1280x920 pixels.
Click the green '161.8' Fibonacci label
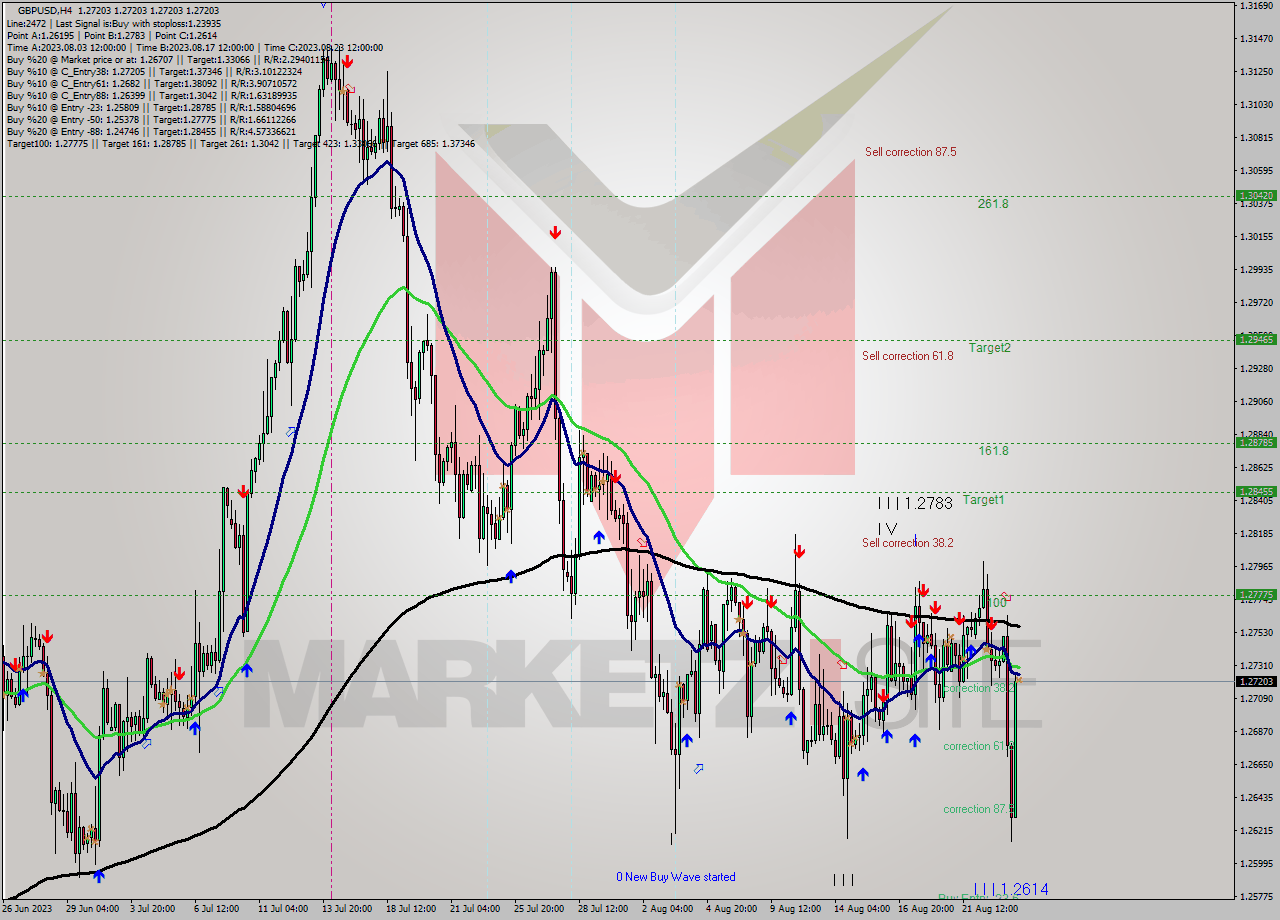click(x=993, y=451)
